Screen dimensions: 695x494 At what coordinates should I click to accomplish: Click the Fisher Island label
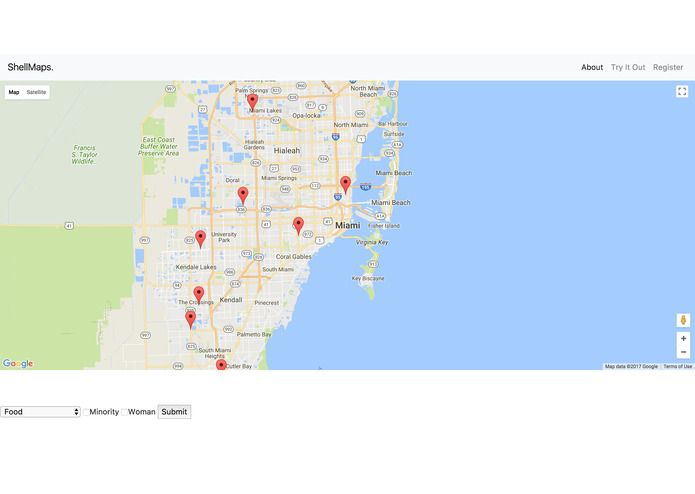coord(384,226)
